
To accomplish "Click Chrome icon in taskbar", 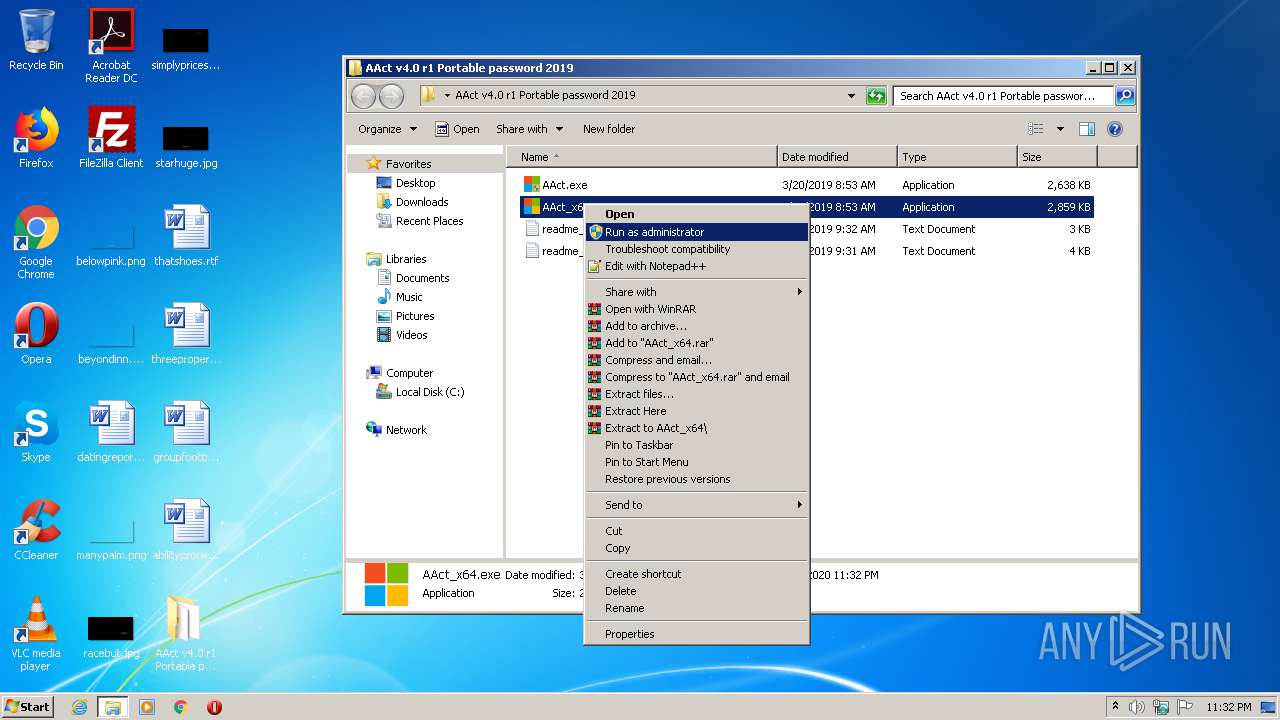I will pyautogui.click(x=181, y=707).
